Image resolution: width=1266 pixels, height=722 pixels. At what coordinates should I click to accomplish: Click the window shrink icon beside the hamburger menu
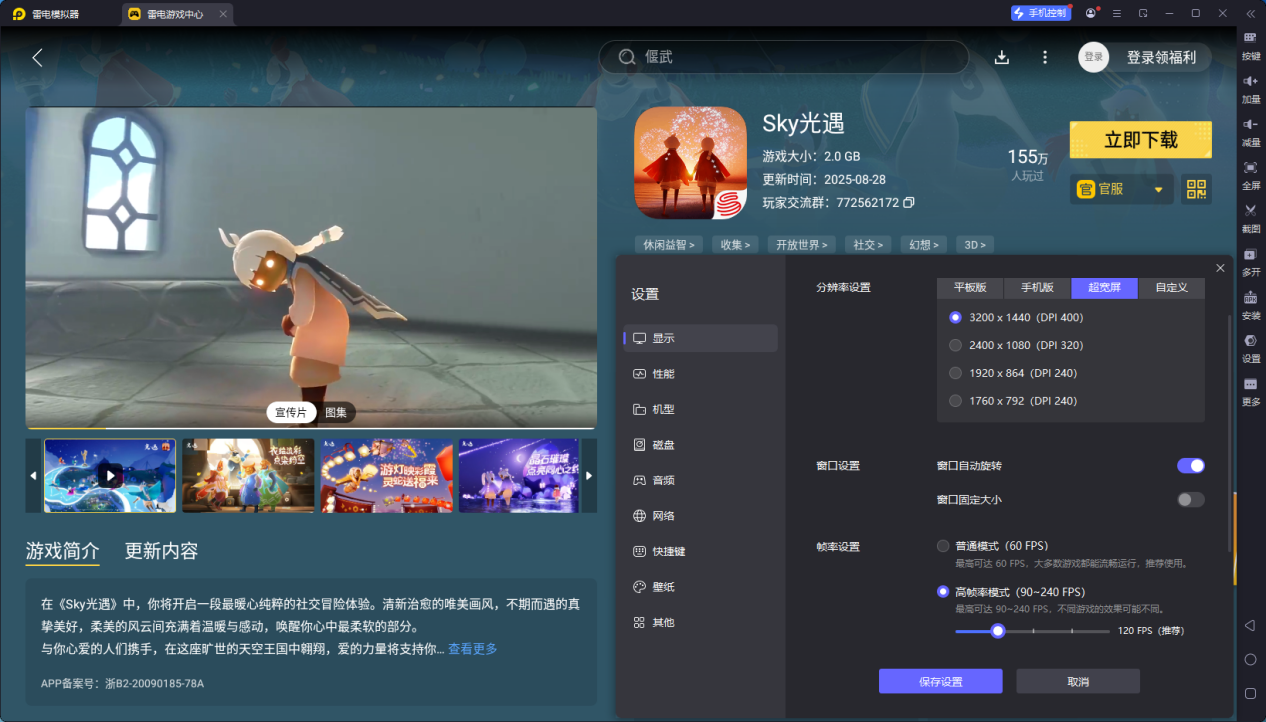tap(1143, 13)
